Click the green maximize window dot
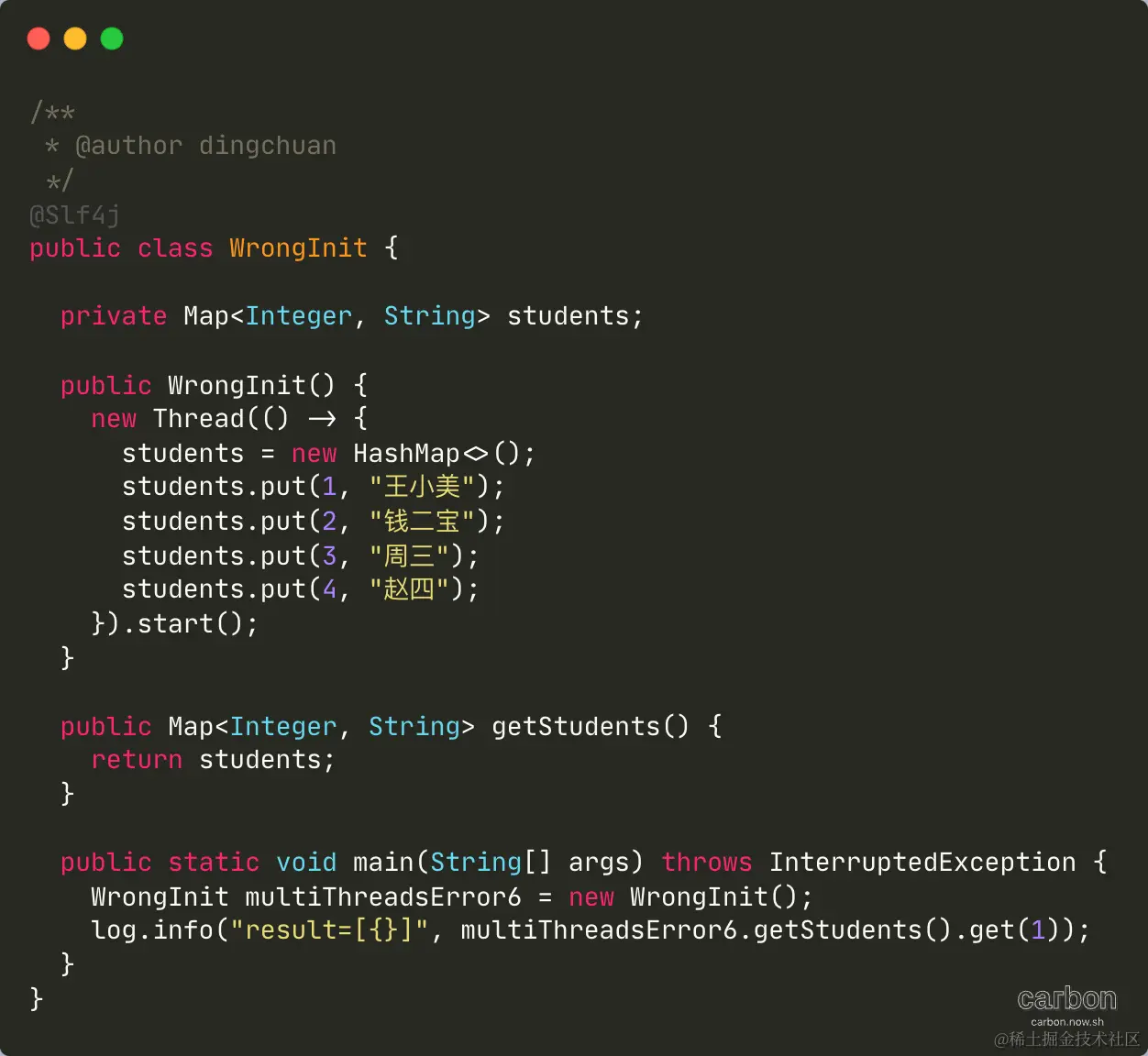The width and height of the screenshot is (1148, 1056). [112, 38]
